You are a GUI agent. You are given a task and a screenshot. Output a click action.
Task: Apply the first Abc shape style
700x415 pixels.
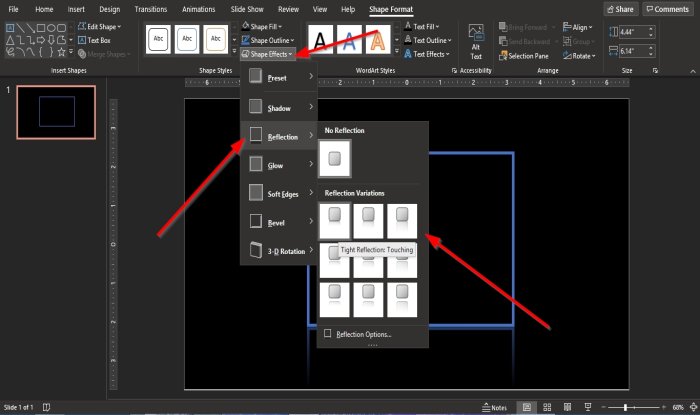pos(158,39)
